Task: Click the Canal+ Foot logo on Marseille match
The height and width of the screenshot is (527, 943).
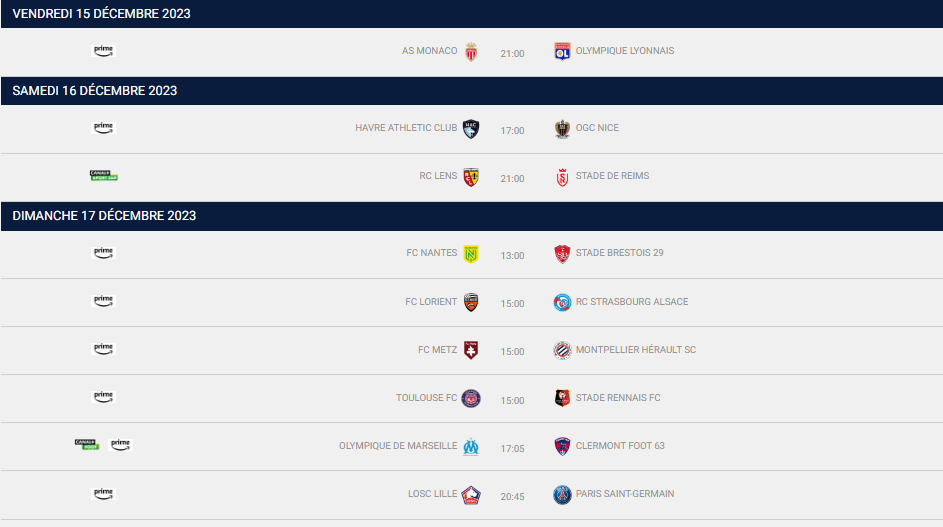Action: [87, 445]
